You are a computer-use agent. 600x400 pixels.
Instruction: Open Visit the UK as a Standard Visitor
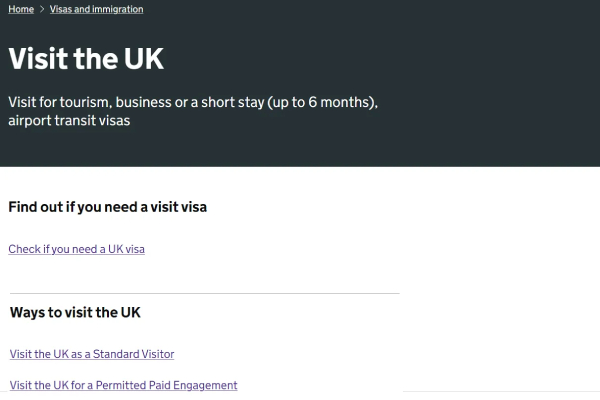click(x=92, y=354)
